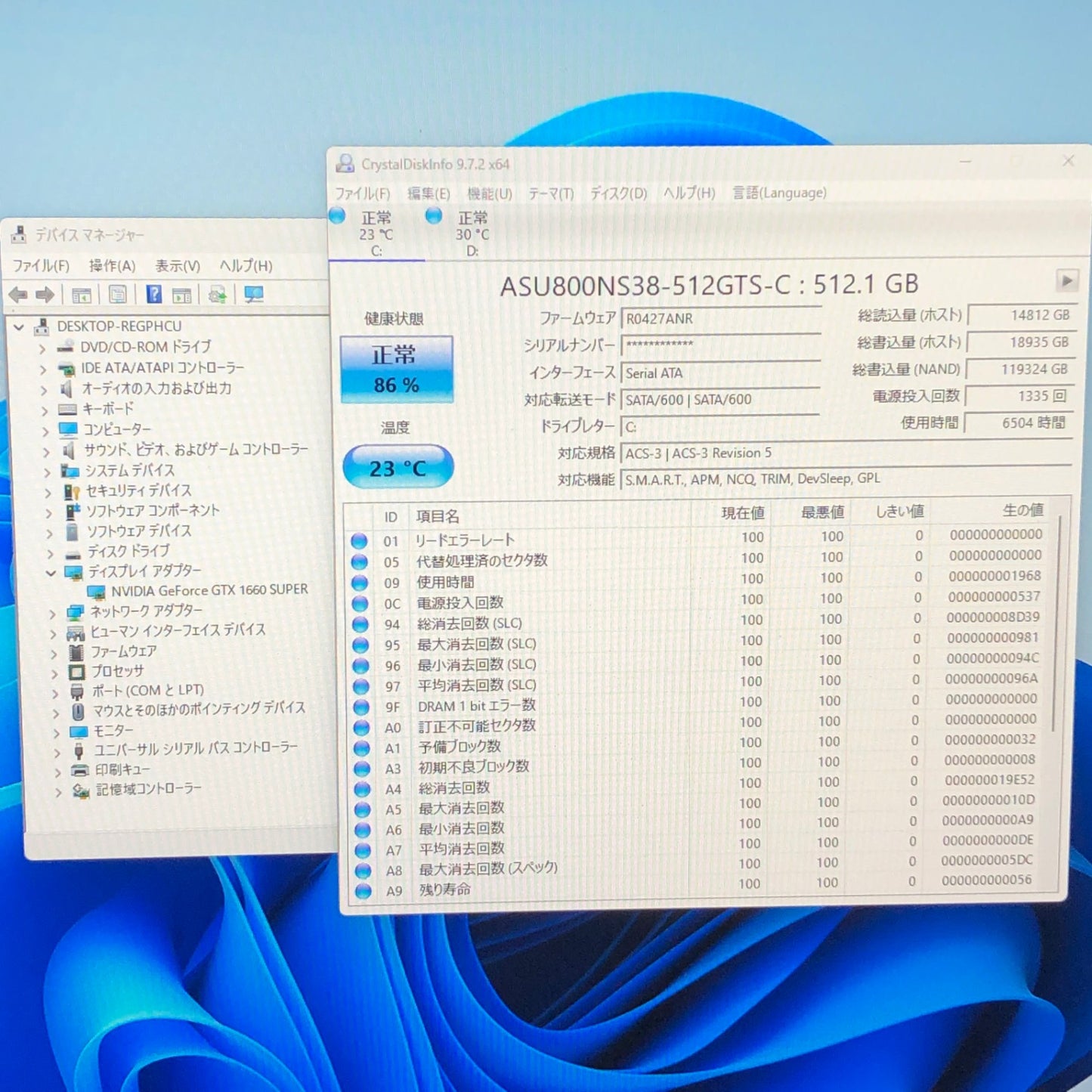This screenshot has height=1092, width=1092.
Task: Click the ファームウェア field R0427ANR
Action: [x=721, y=319]
